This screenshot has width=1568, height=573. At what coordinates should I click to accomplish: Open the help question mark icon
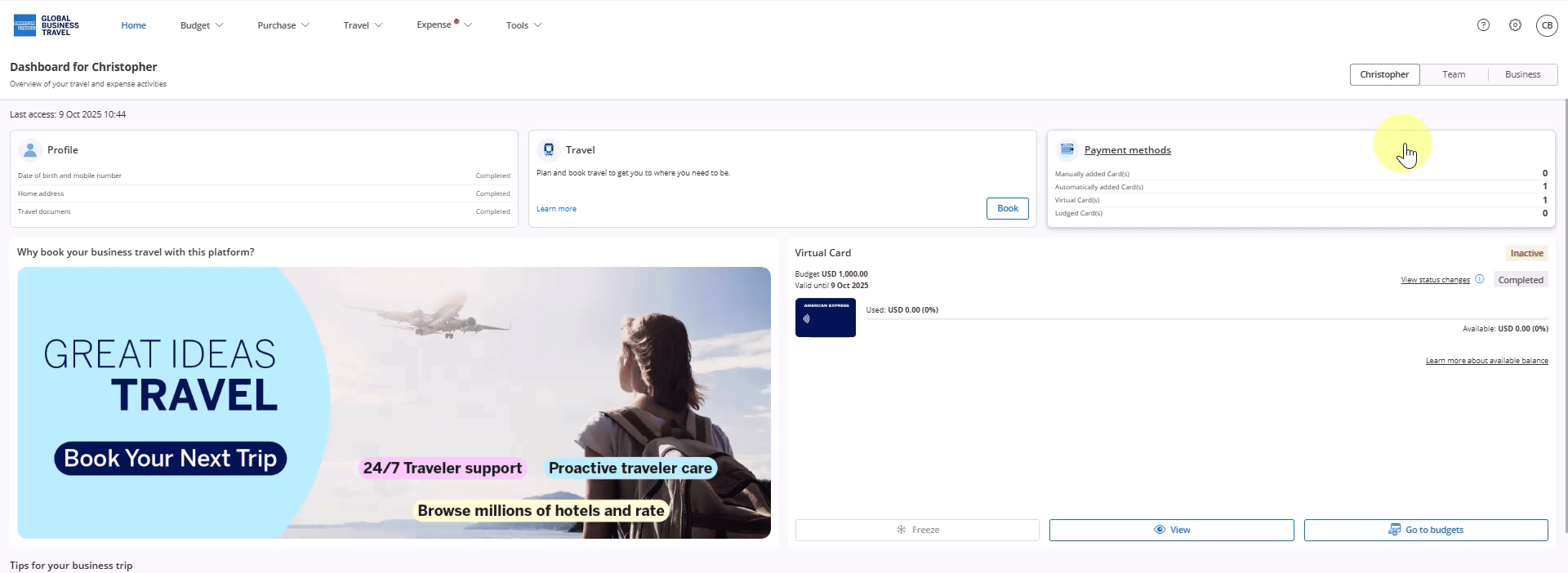1483,25
